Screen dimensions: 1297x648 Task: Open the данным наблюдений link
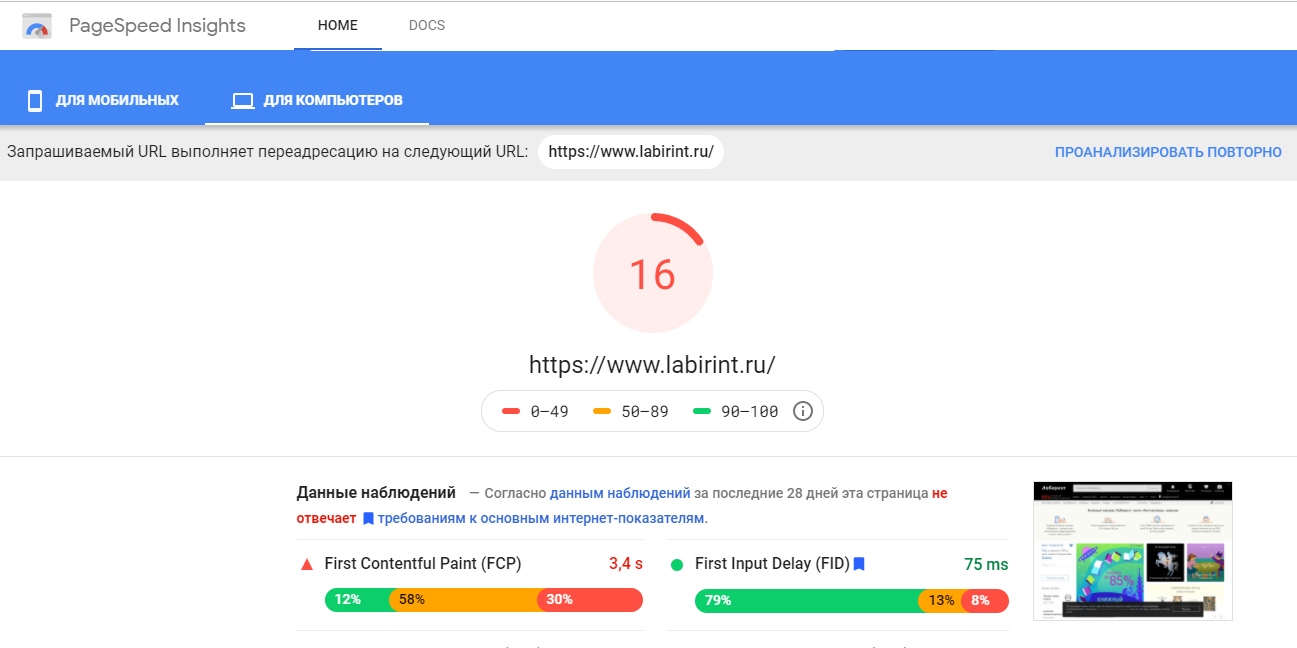(620, 493)
